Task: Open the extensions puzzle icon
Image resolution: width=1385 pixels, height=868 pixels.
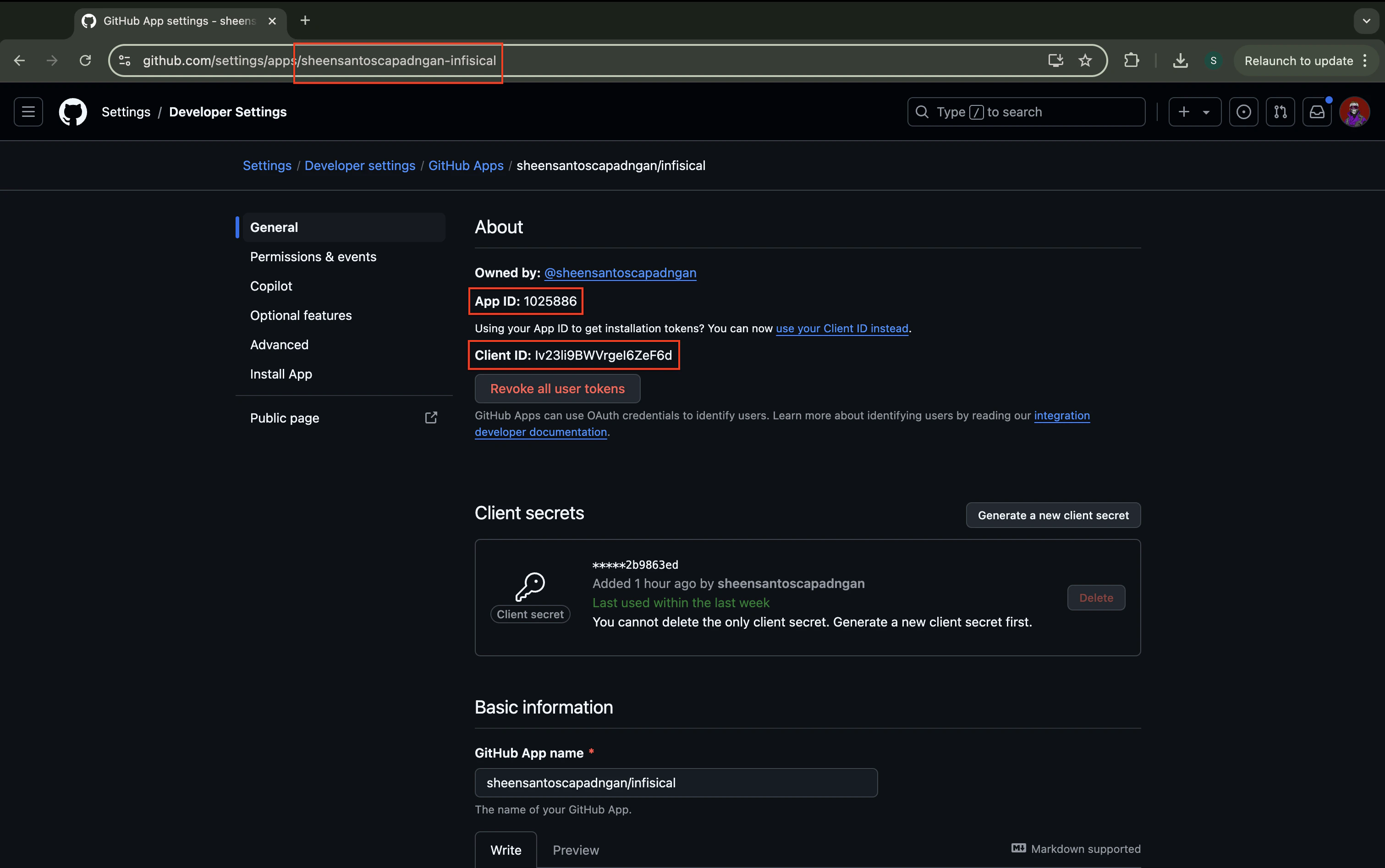Action: tap(1131, 60)
